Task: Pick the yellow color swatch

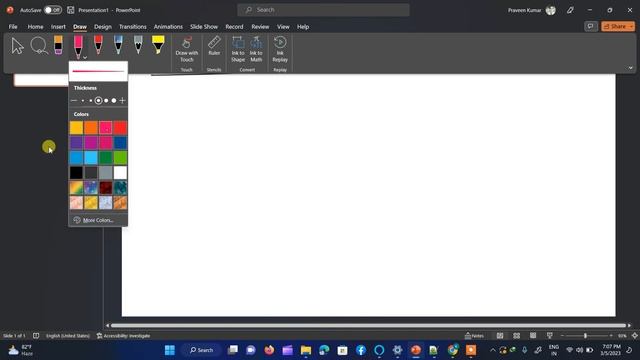Action: pos(76,128)
